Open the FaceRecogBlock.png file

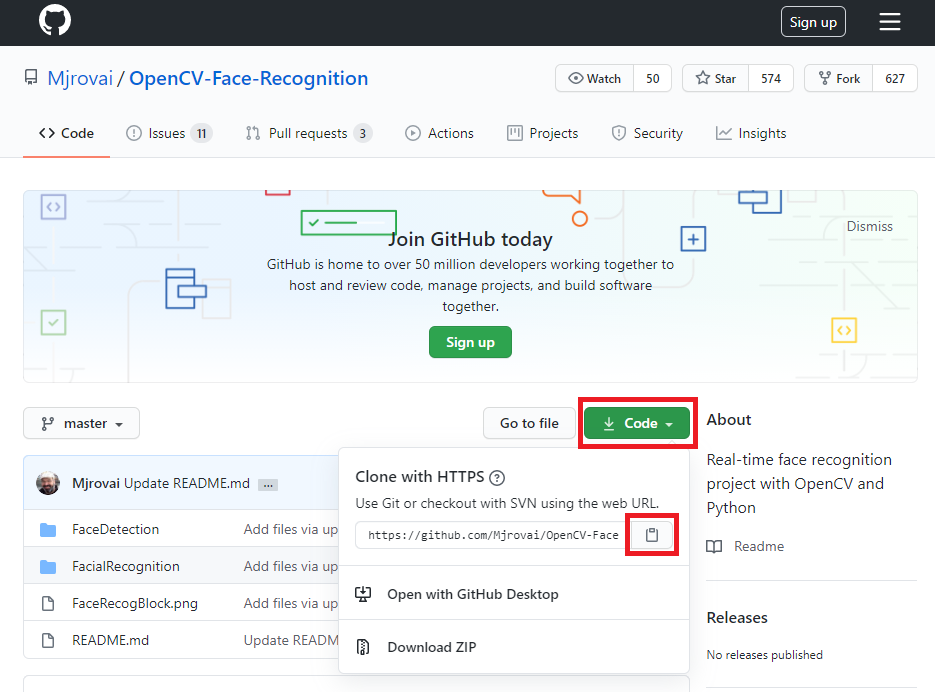[135, 604]
